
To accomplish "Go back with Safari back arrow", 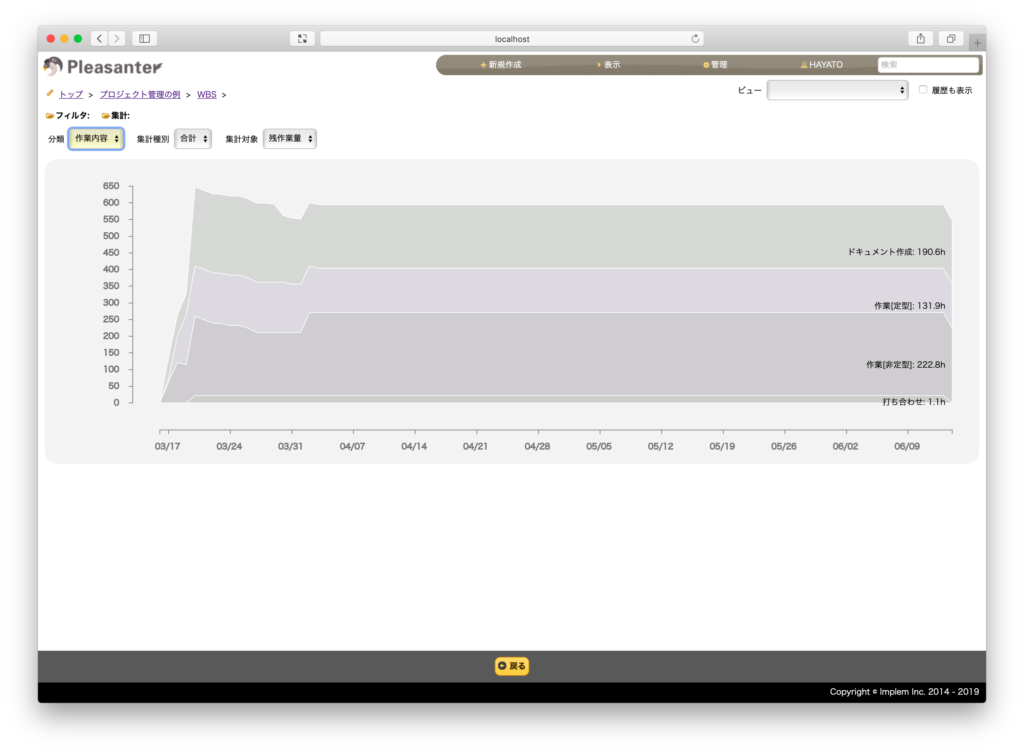I will click(99, 39).
